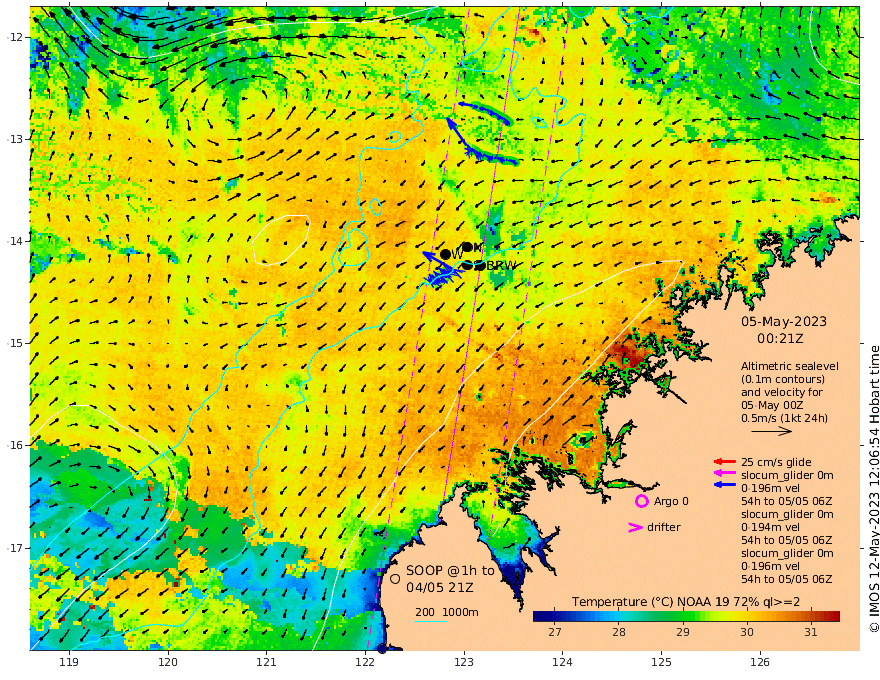This screenshot has height=680, width=880.
Task: Click the '(0.1m contours)' text
Action: coord(783,379)
